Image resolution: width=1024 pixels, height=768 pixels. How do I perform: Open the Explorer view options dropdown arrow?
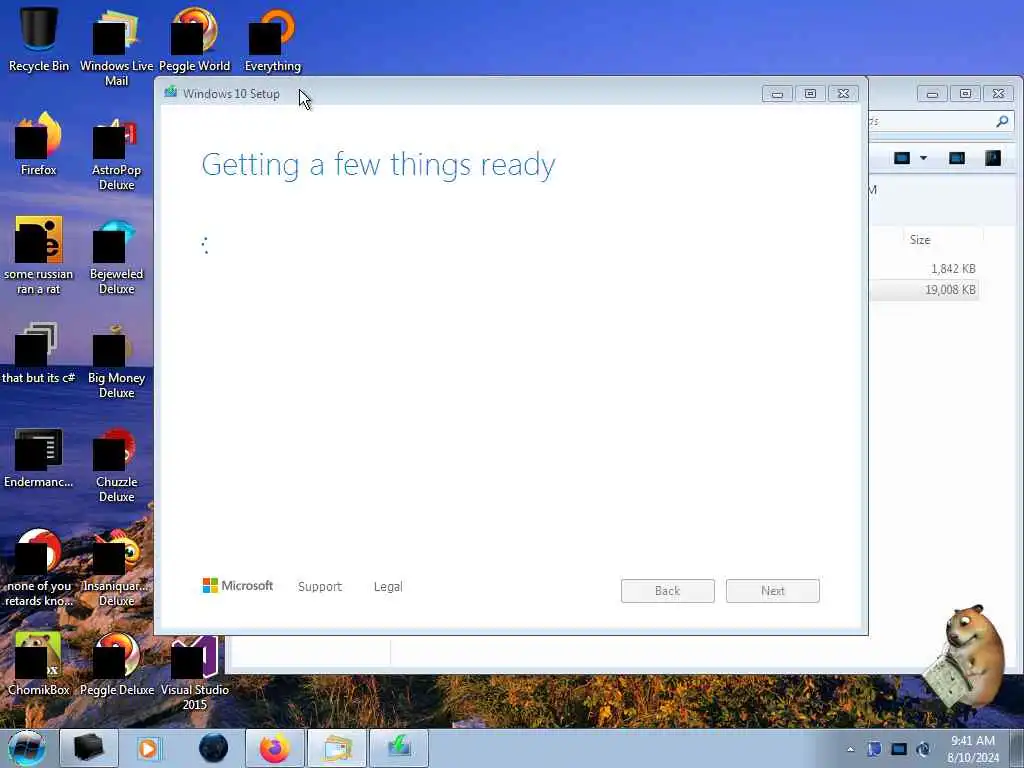(x=923, y=158)
